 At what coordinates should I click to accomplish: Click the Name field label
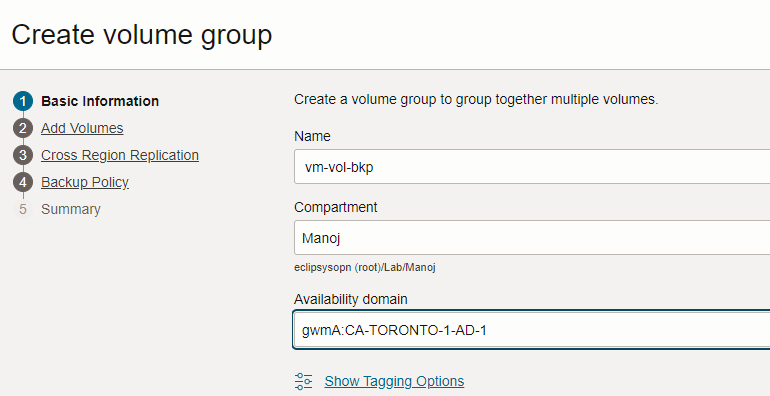point(312,136)
